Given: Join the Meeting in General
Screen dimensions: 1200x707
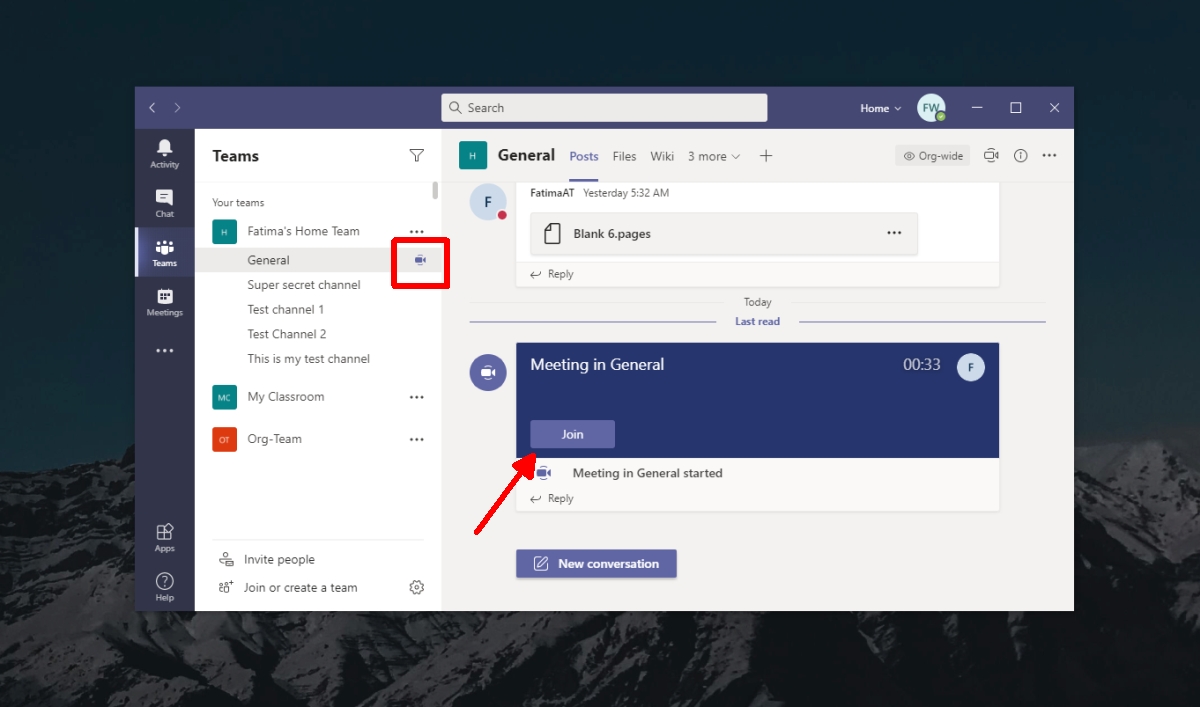Looking at the screenshot, I should point(571,434).
